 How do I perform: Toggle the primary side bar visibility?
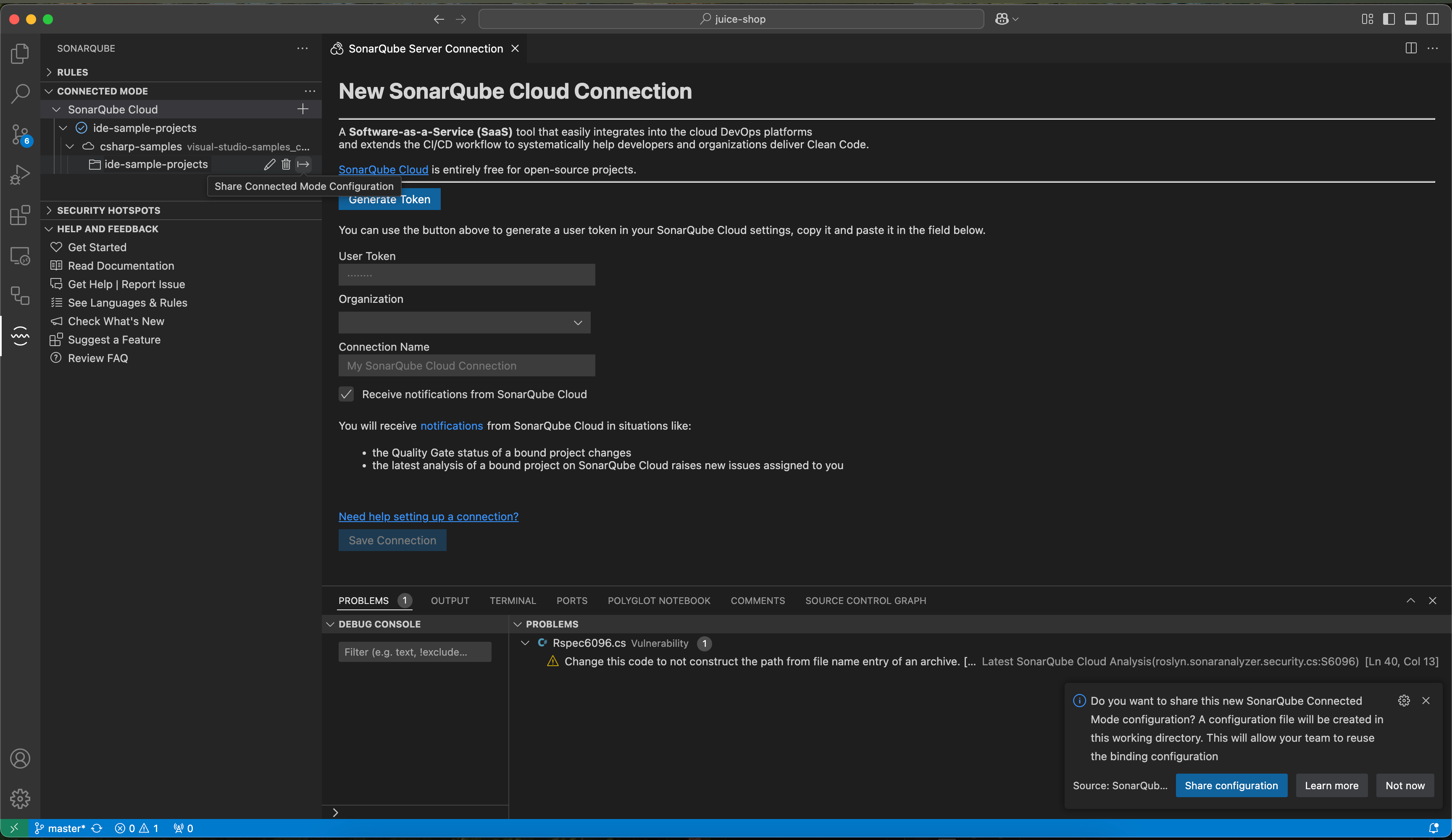(x=1389, y=19)
